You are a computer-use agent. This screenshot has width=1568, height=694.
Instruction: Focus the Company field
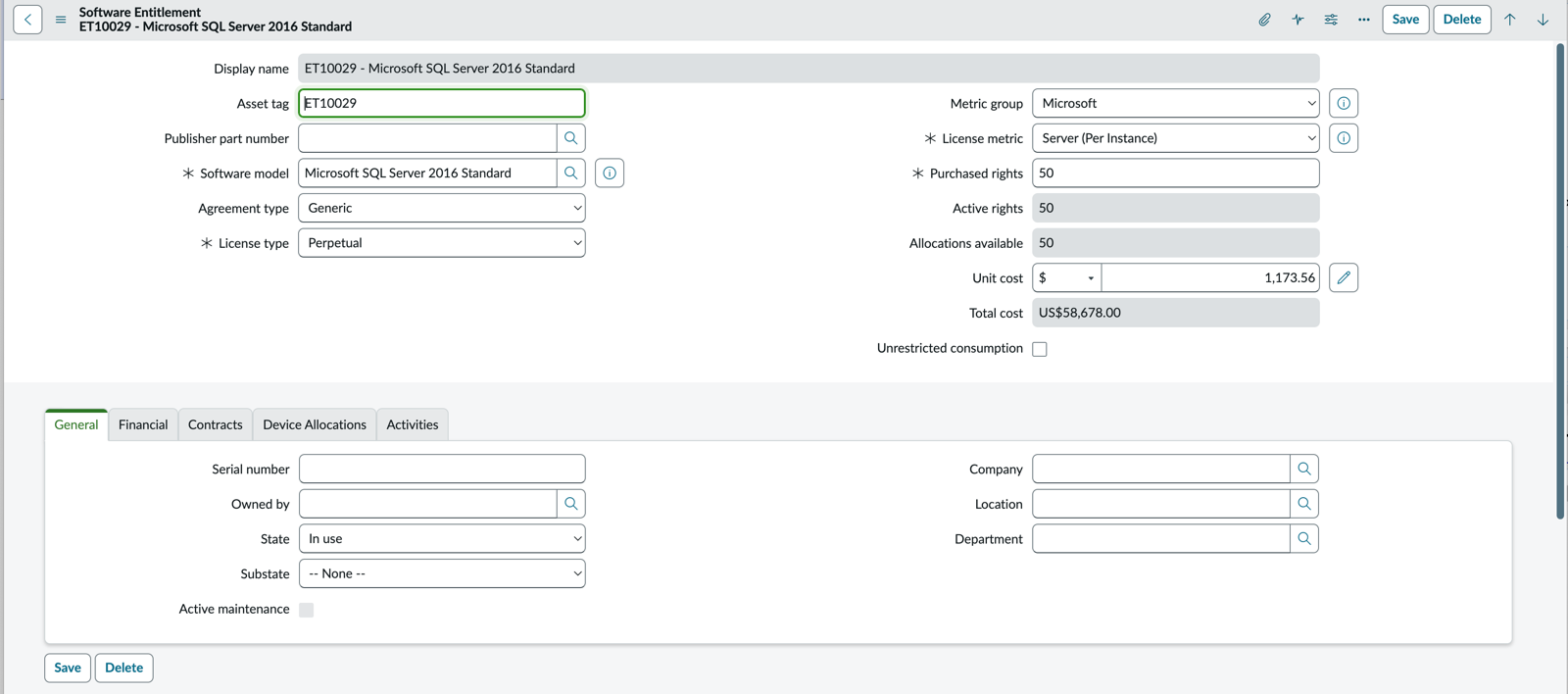point(1161,469)
